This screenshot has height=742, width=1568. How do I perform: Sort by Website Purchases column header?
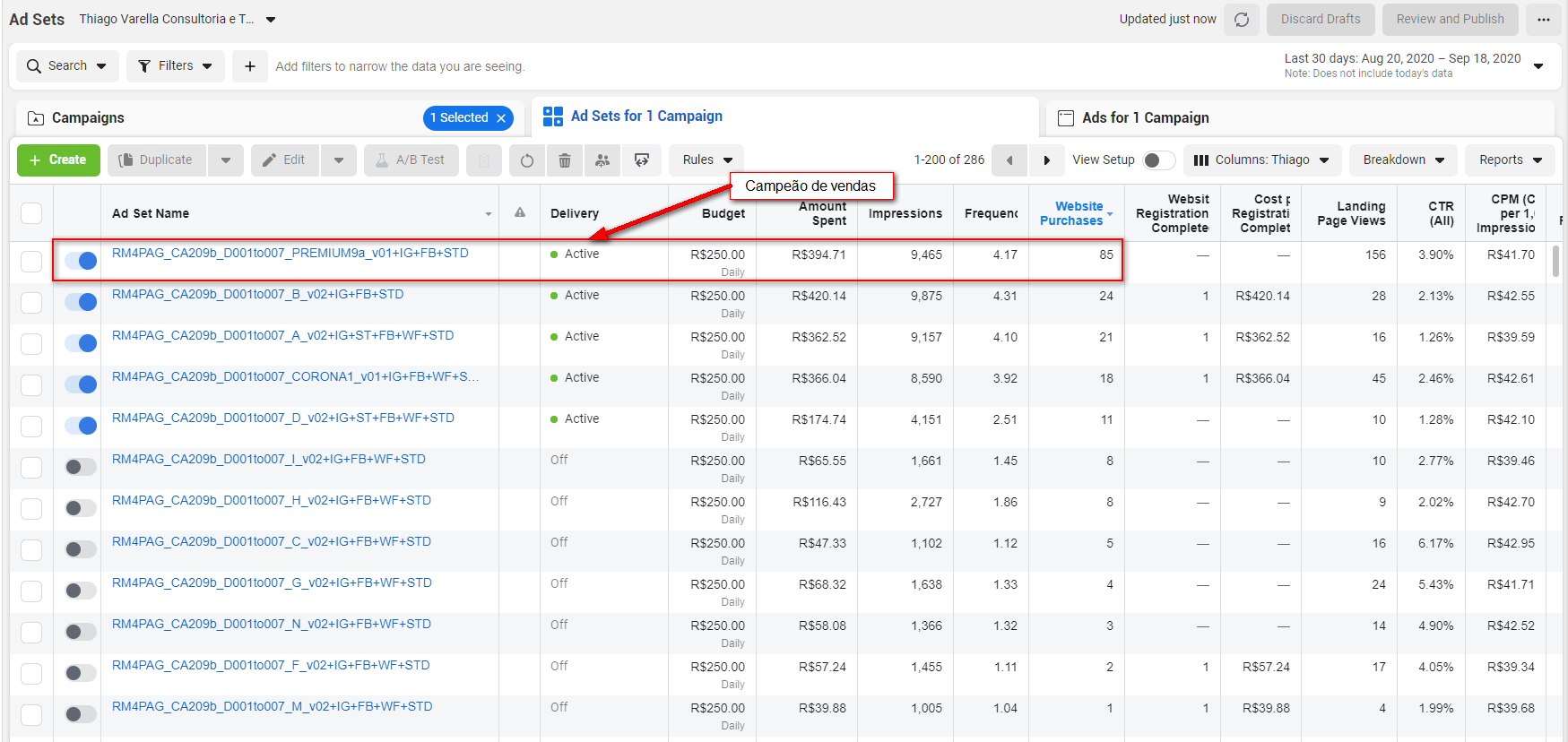pos(1071,213)
